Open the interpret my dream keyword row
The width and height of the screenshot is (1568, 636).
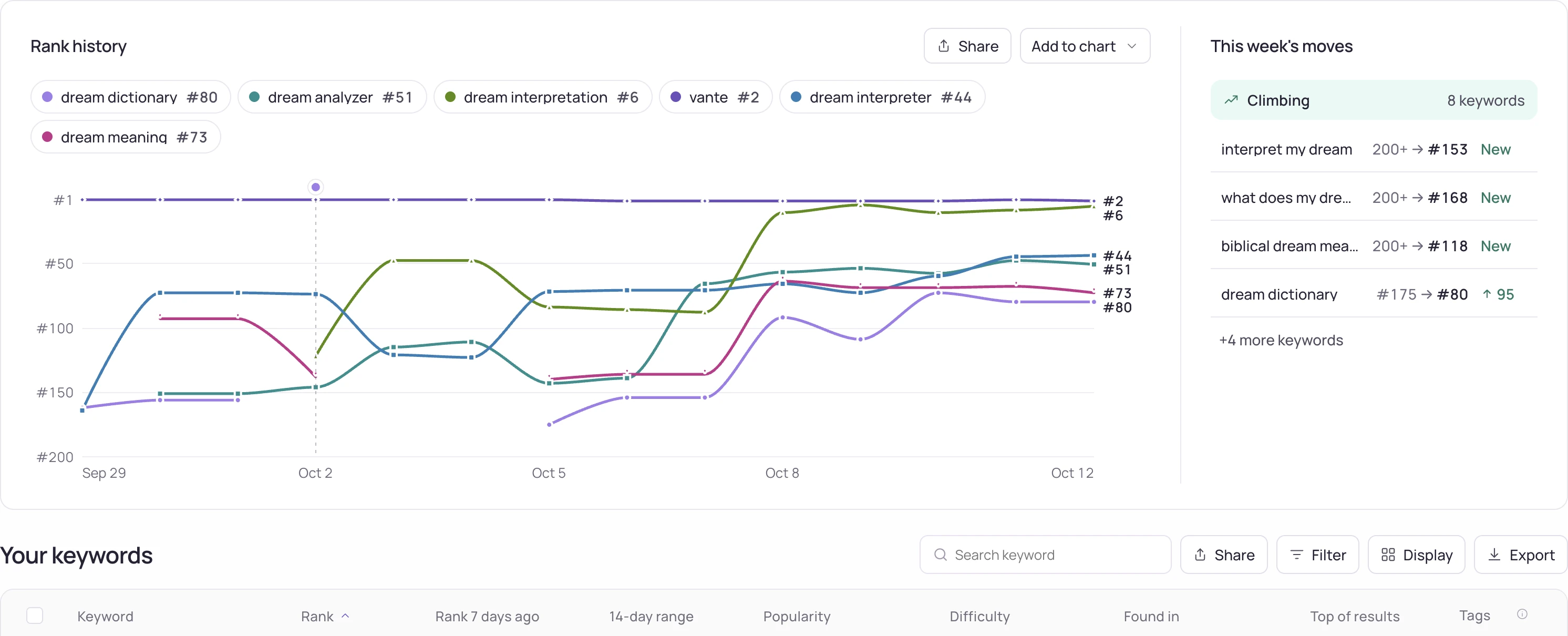coord(1373,149)
